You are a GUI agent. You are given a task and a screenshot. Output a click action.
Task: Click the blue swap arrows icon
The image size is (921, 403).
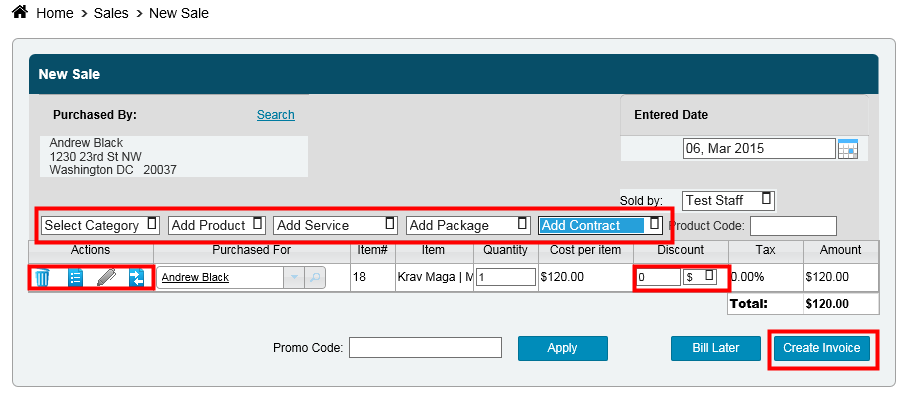click(137, 277)
